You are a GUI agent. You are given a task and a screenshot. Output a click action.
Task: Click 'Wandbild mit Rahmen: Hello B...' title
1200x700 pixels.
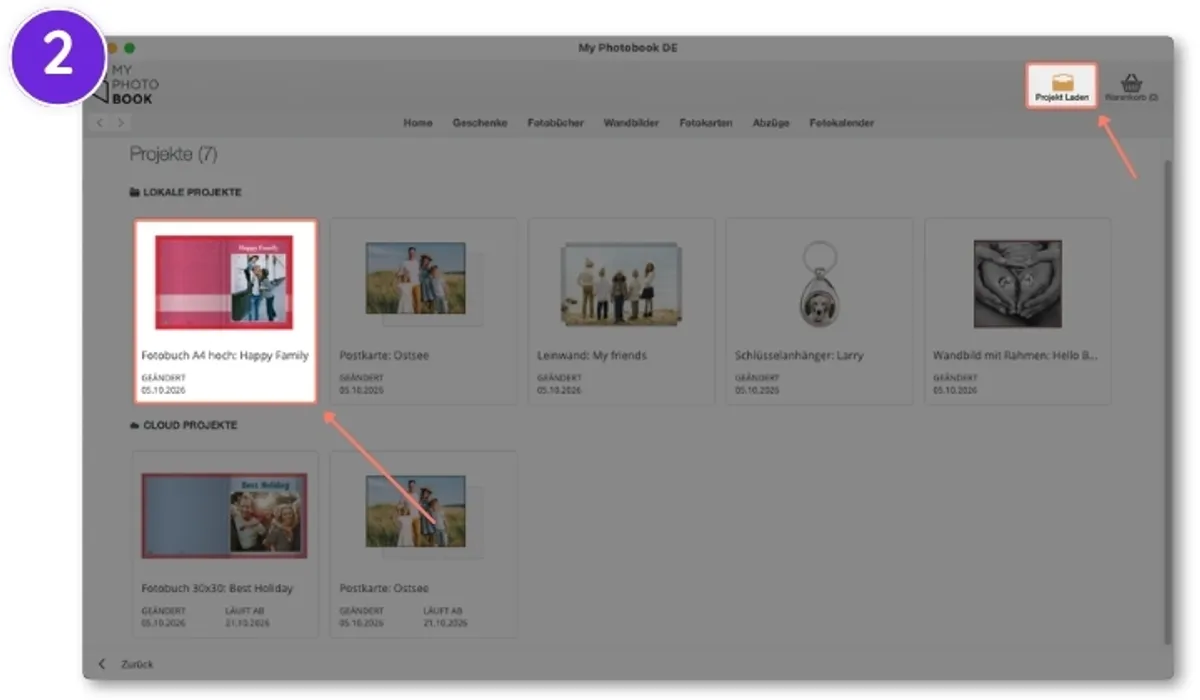[1017, 355]
